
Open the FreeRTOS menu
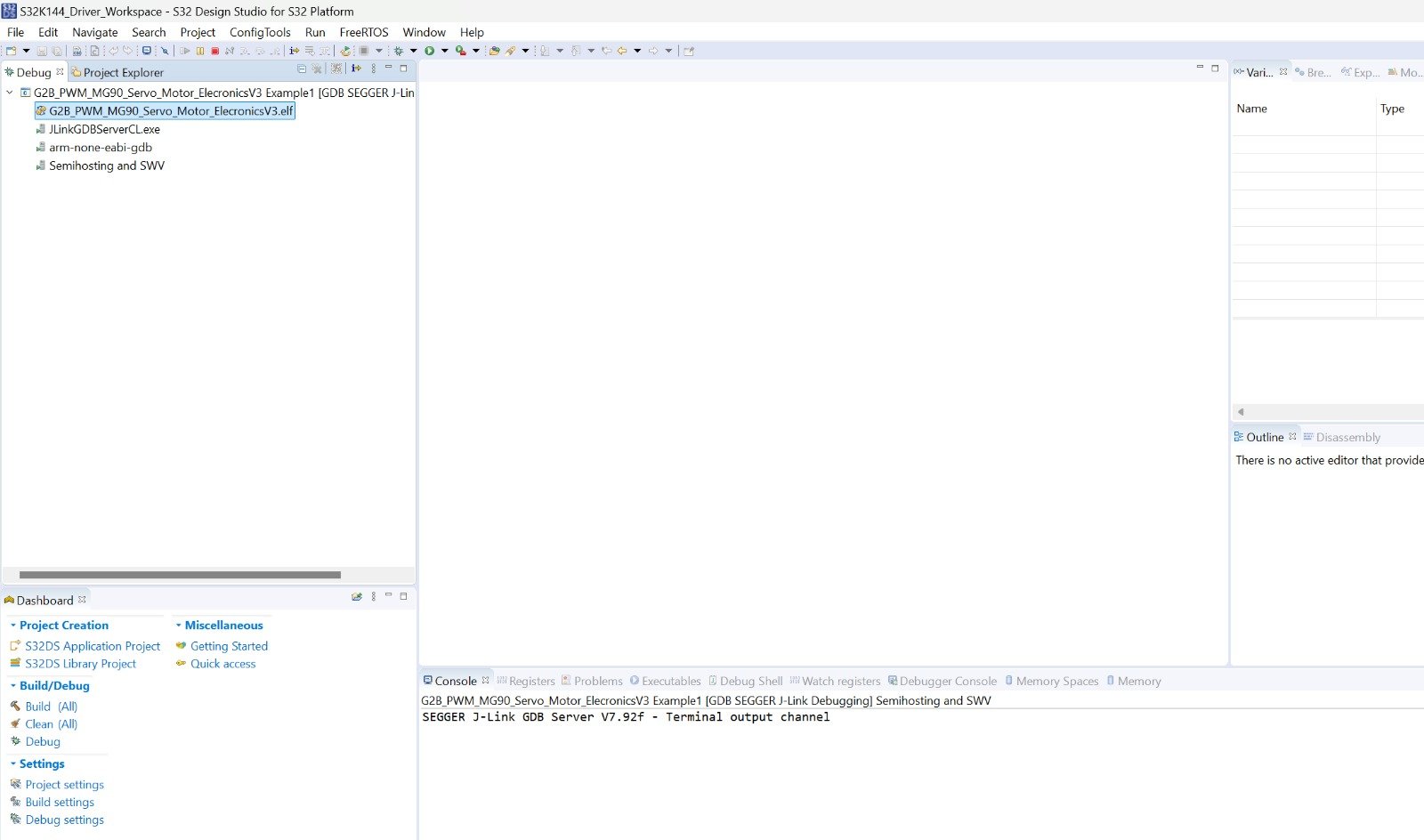[x=364, y=32]
